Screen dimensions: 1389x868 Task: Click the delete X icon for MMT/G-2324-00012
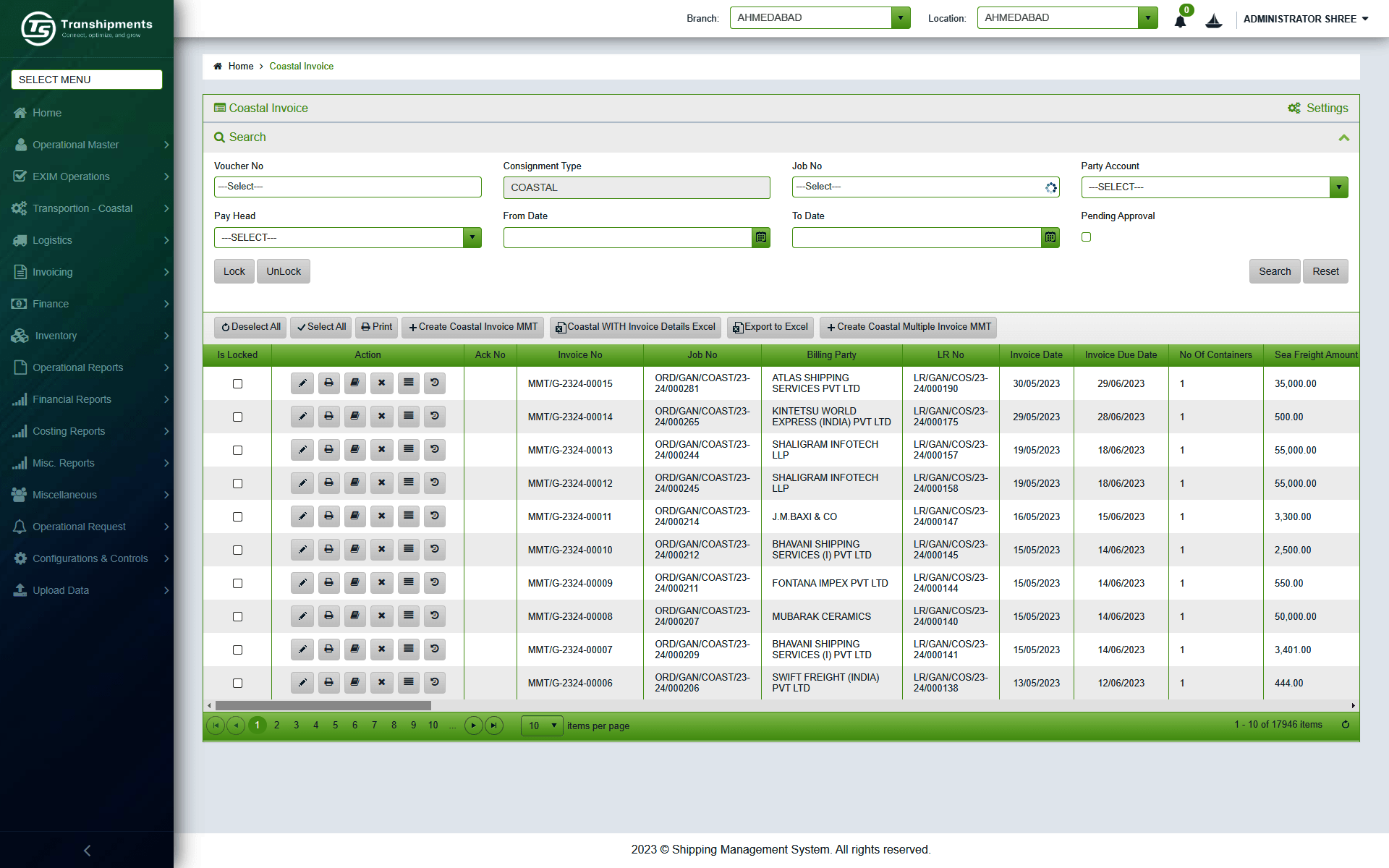click(381, 482)
